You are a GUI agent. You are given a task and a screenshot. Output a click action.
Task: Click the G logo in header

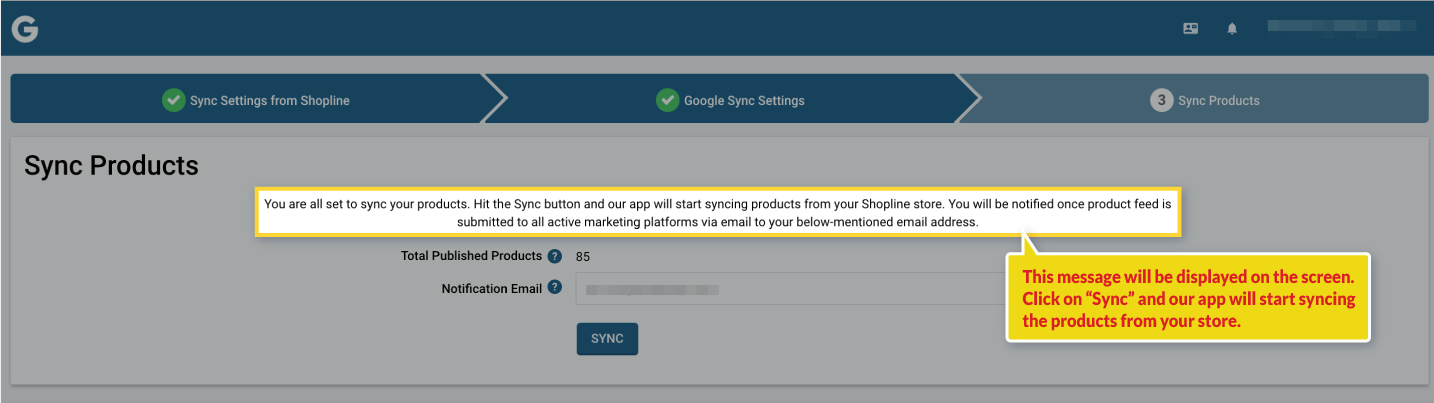pyautogui.click(x=25, y=30)
